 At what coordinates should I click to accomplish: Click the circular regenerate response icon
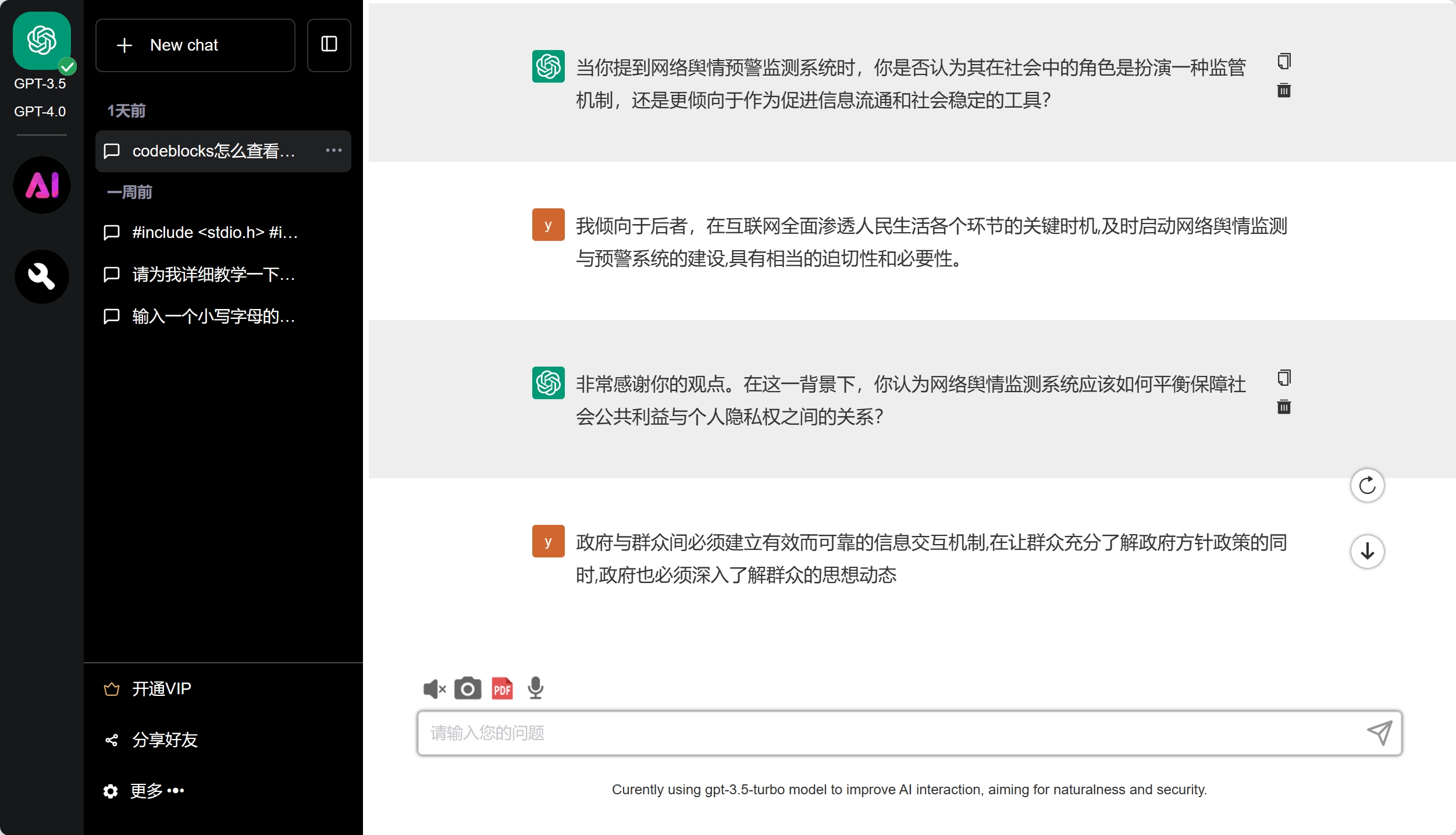(x=1367, y=485)
